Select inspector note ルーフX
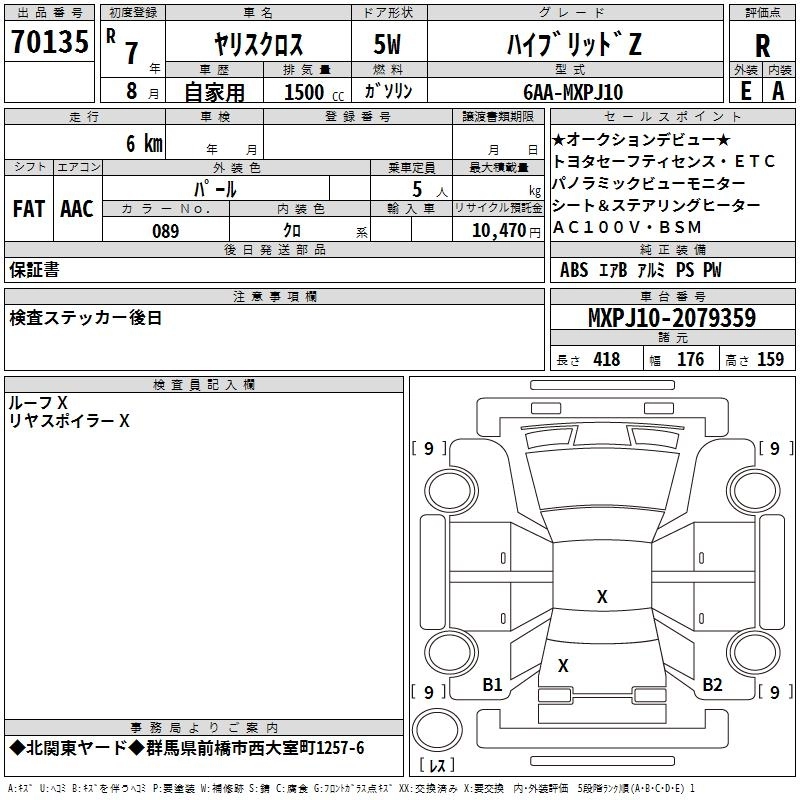 click(x=38, y=403)
